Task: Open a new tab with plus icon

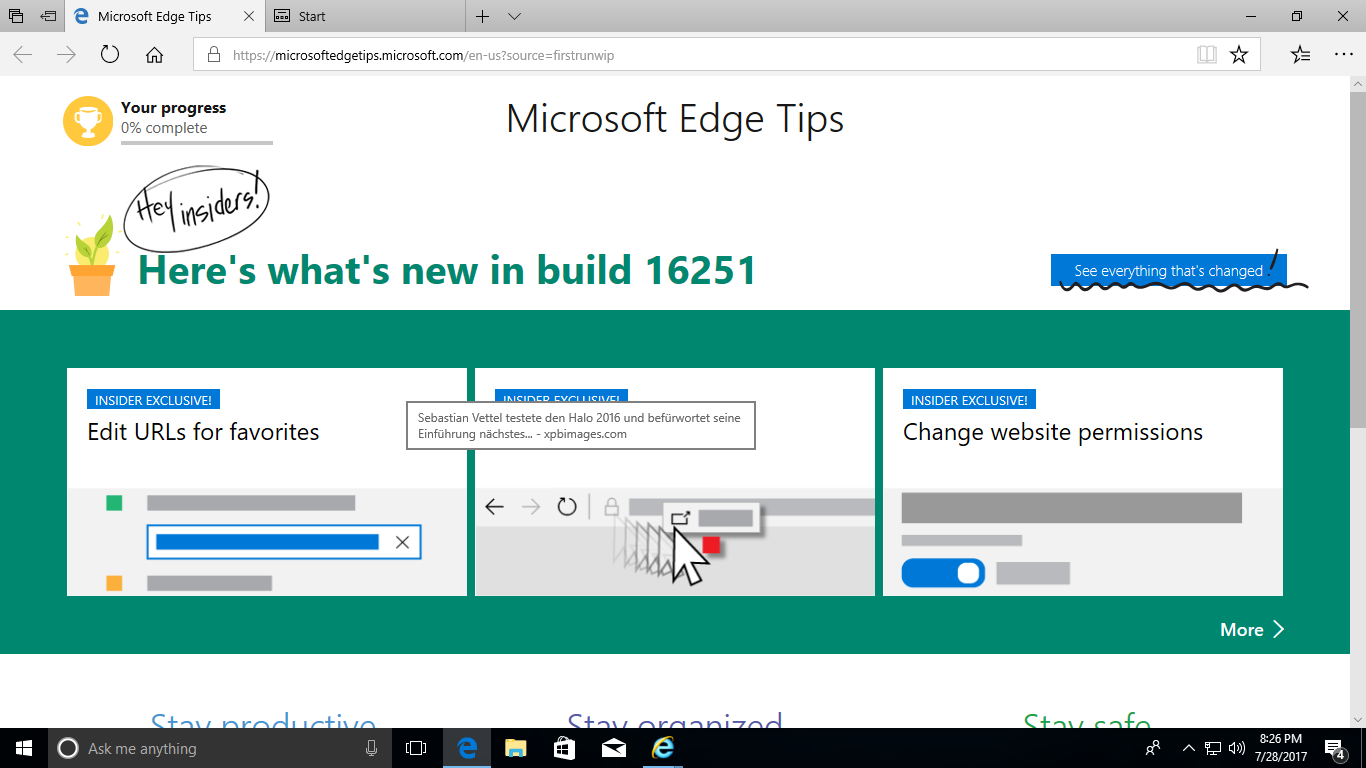Action: [x=482, y=16]
